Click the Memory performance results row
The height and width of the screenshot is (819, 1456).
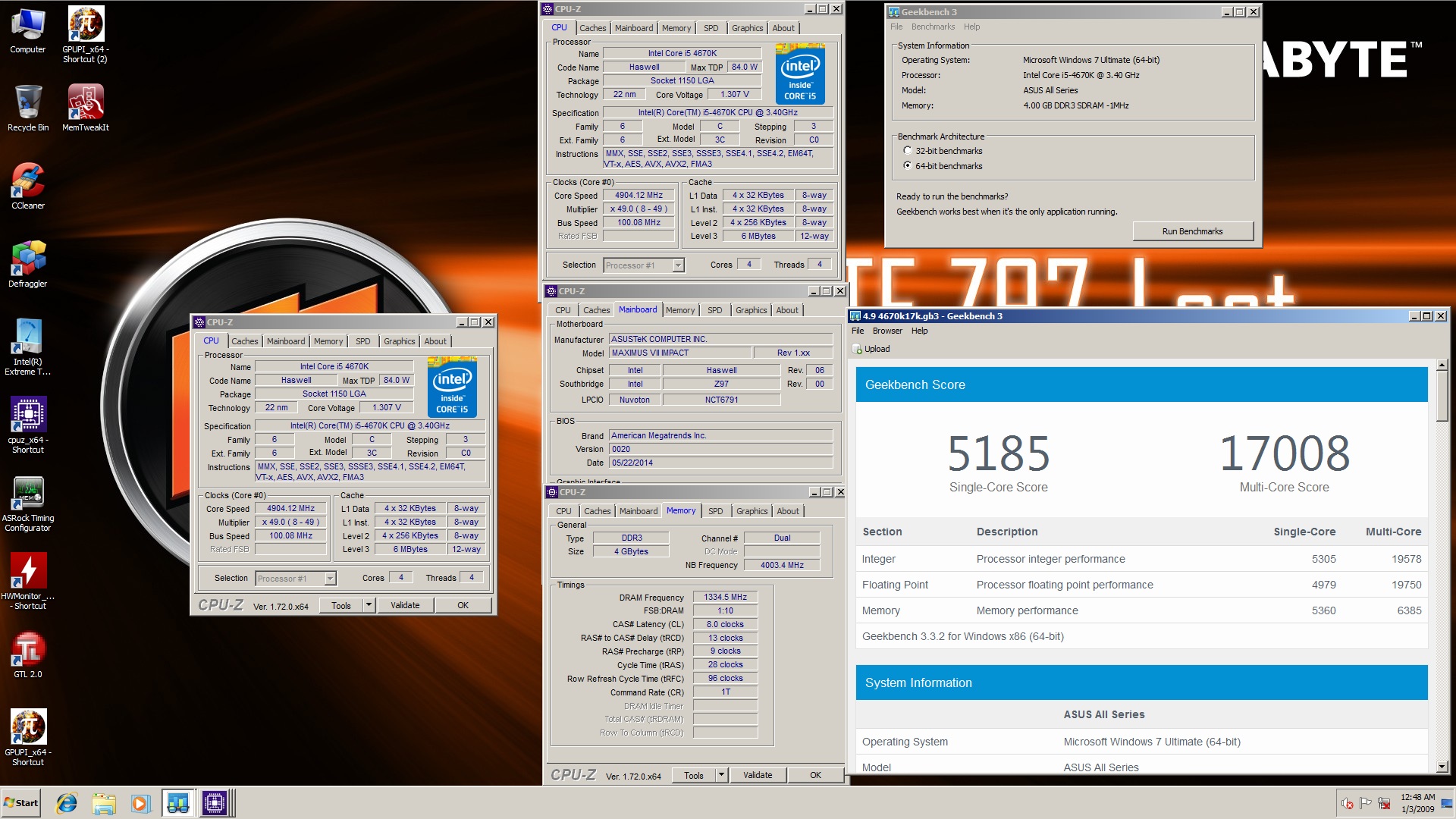click(1141, 610)
